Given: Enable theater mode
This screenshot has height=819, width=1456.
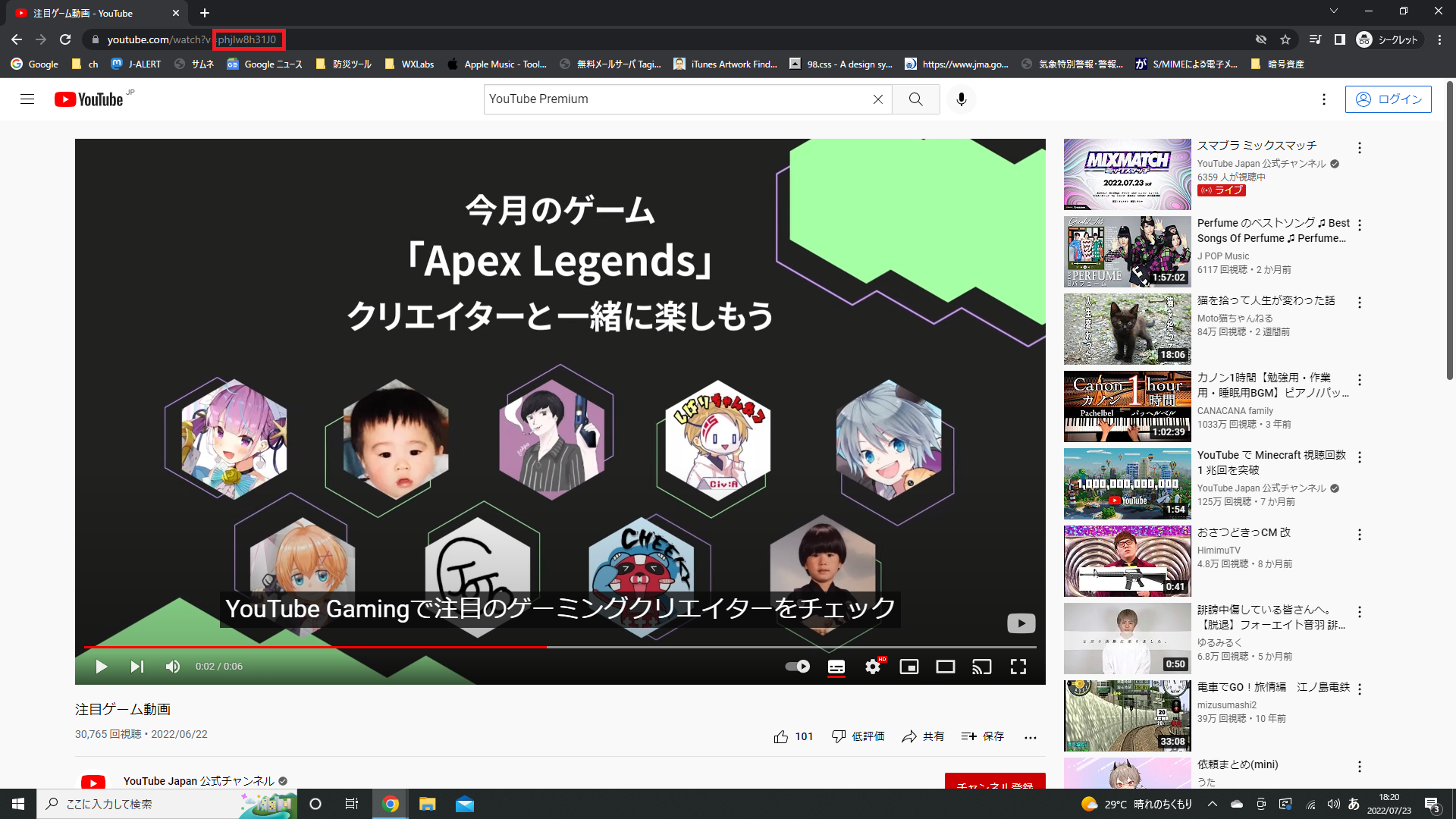Looking at the screenshot, I should point(946,667).
